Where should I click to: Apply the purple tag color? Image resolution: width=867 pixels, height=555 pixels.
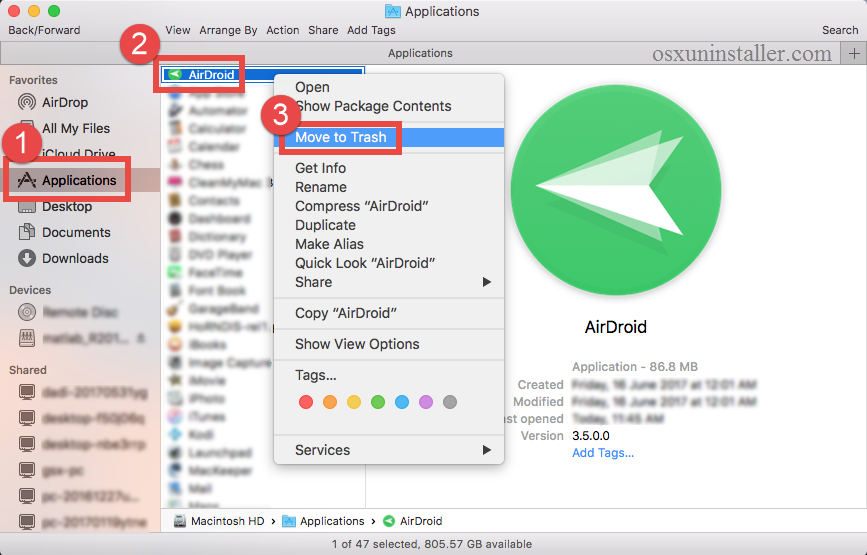[x=426, y=402]
